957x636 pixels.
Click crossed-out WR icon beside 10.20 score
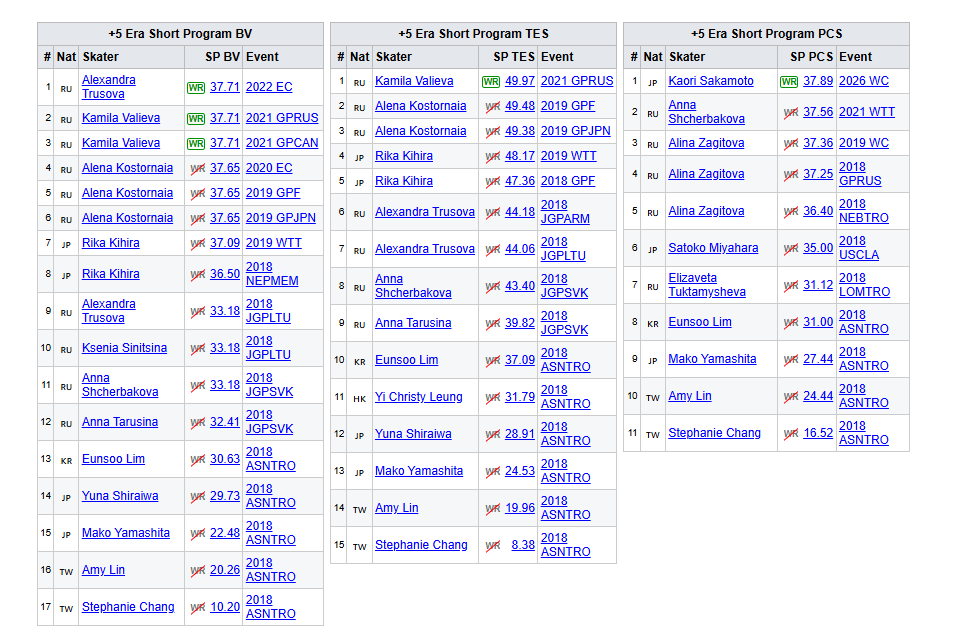(197, 607)
